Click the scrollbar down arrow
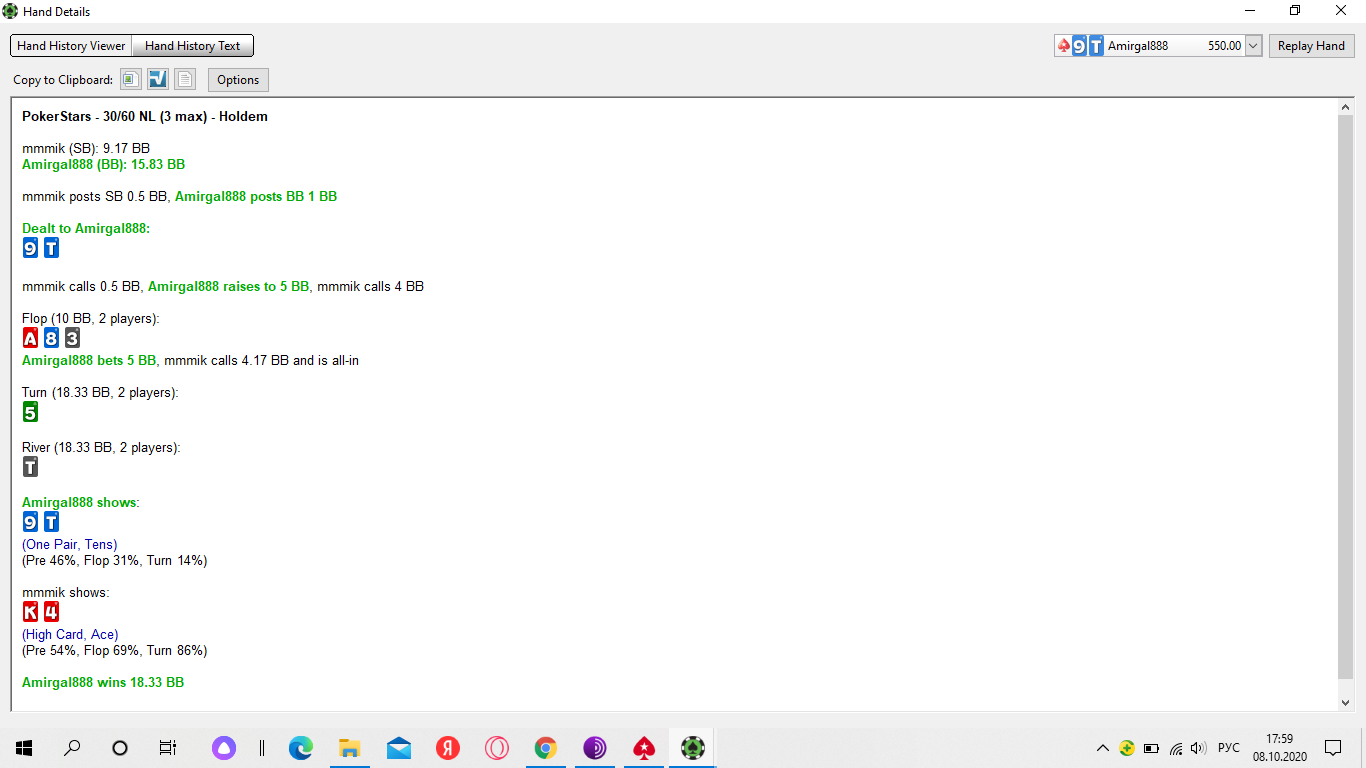The height and width of the screenshot is (768, 1366). tap(1345, 703)
